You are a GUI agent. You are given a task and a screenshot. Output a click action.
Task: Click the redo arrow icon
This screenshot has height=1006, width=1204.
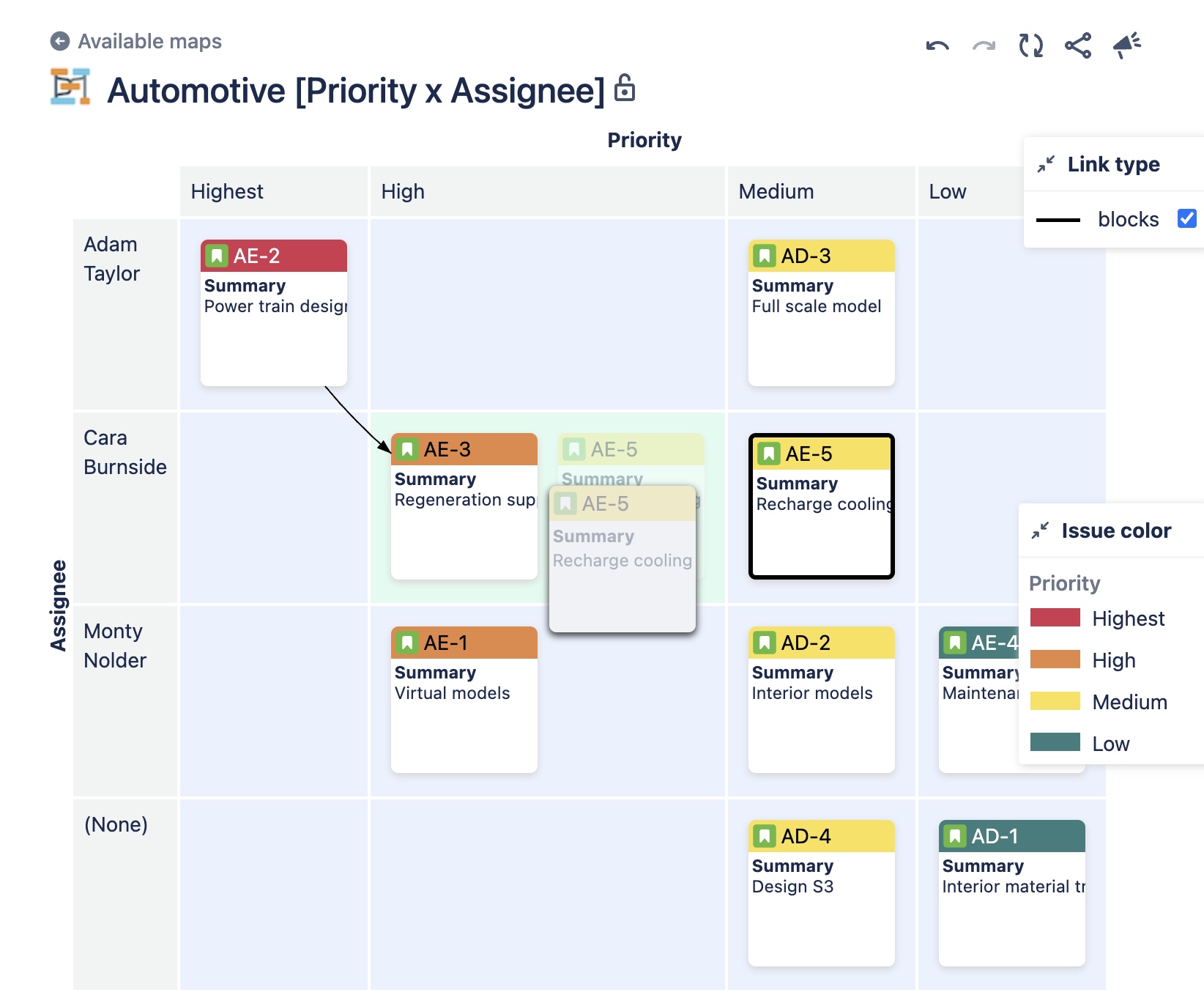[x=984, y=45]
